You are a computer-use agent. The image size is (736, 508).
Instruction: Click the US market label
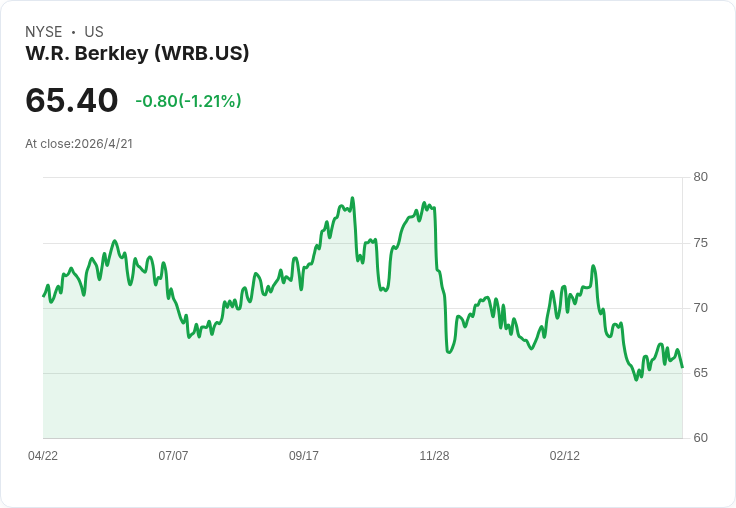[94, 32]
